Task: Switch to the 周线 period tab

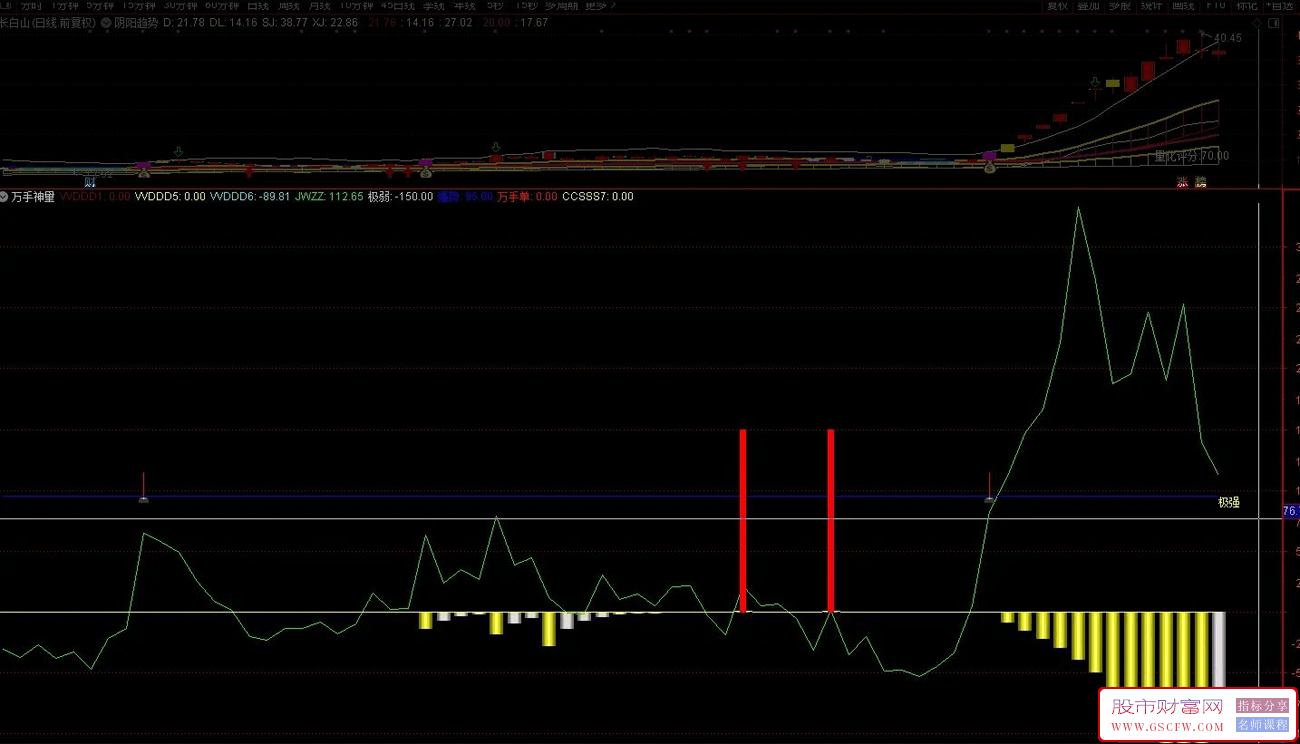Action: [x=289, y=5]
